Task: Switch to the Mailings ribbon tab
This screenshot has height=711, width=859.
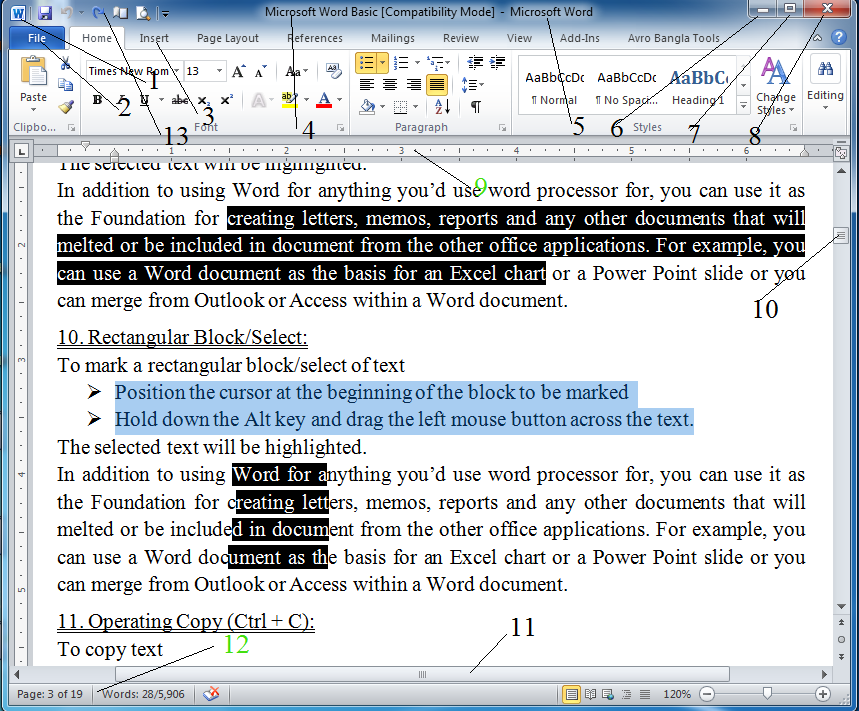Action: [392, 38]
